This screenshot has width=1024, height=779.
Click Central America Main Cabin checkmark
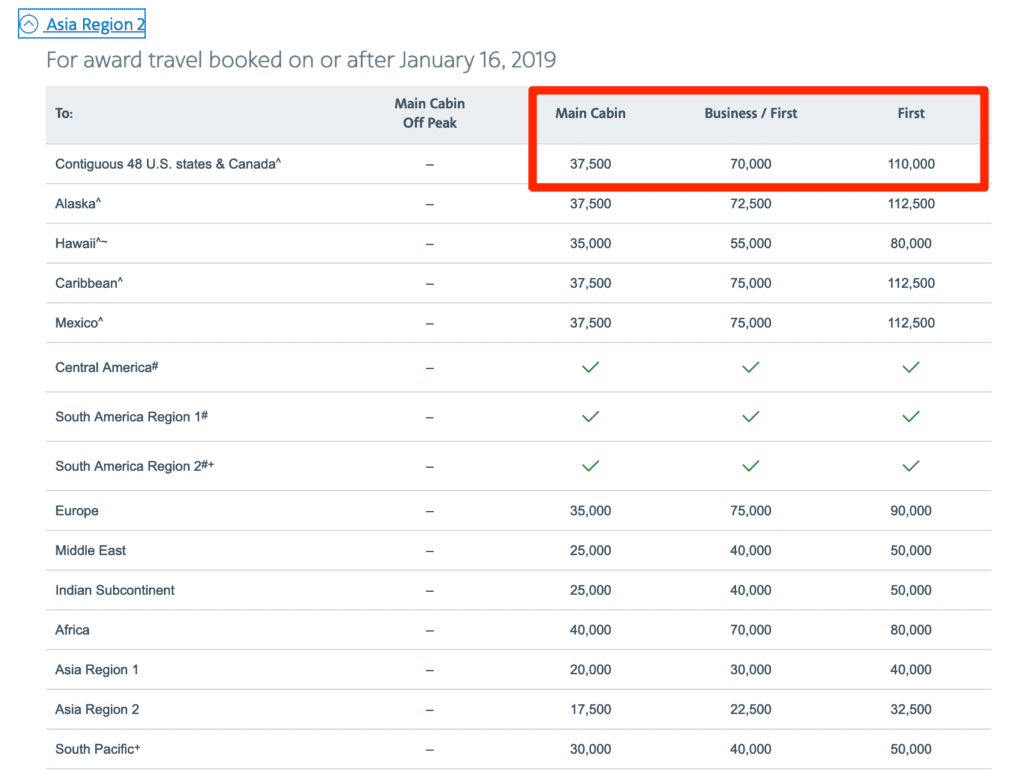(590, 368)
